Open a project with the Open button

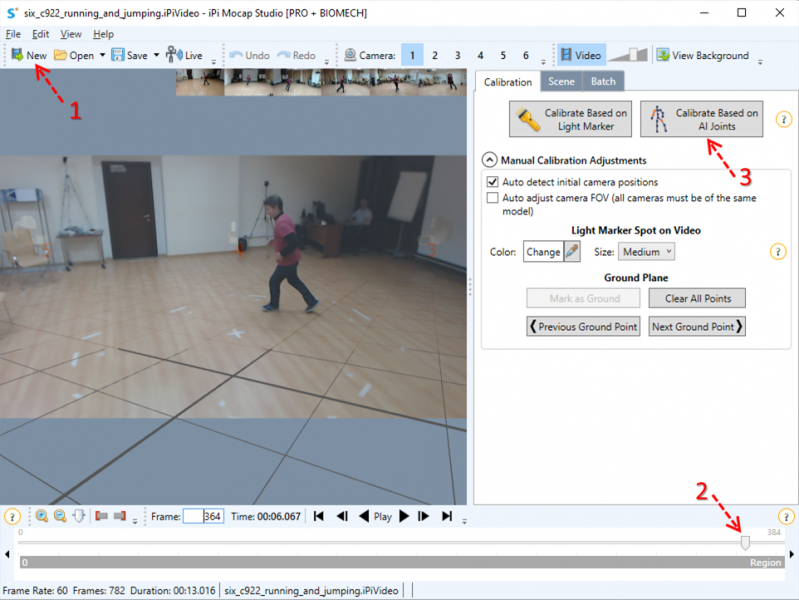point(74,55)
